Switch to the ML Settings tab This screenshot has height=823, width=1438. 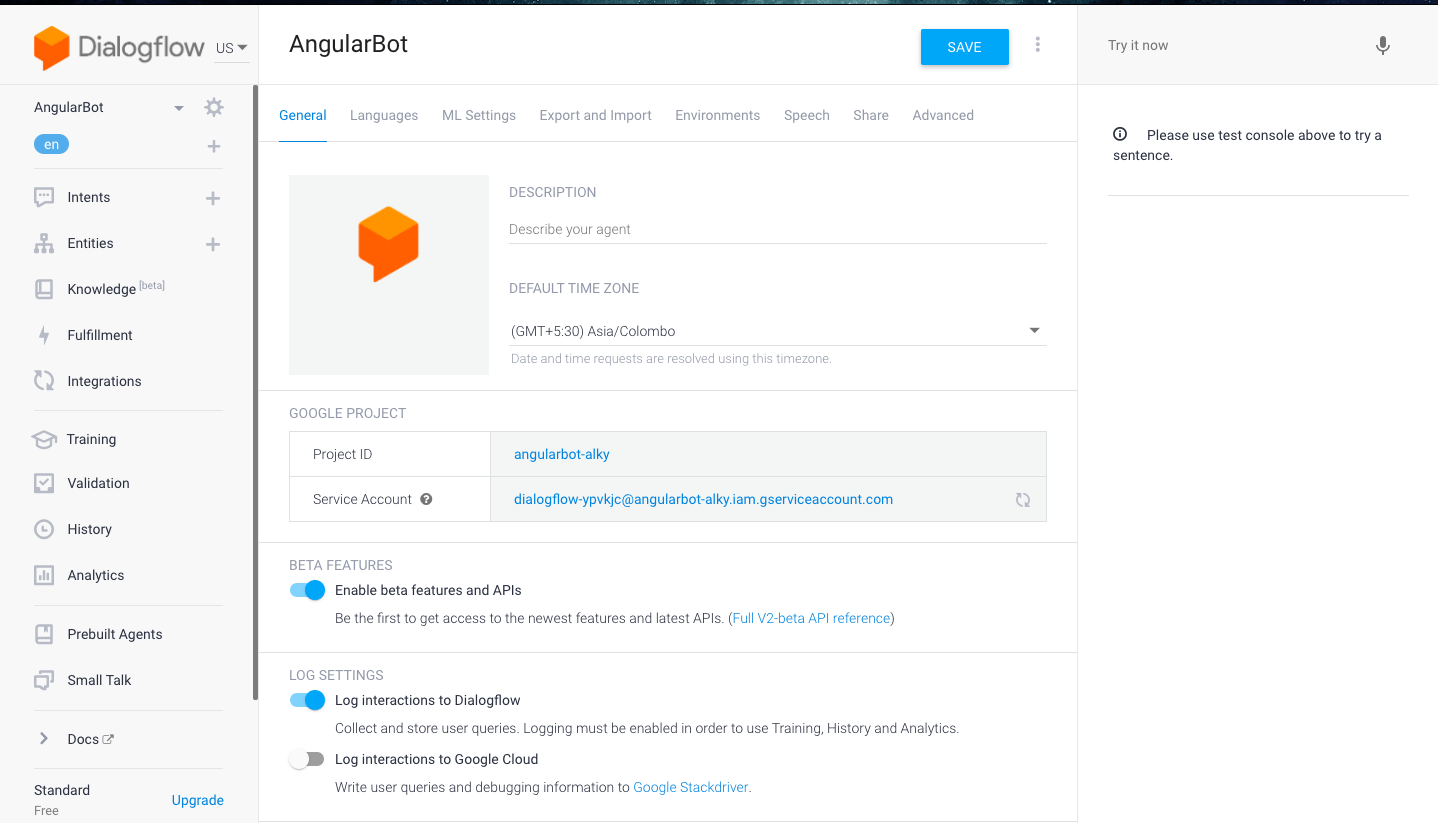478,115
